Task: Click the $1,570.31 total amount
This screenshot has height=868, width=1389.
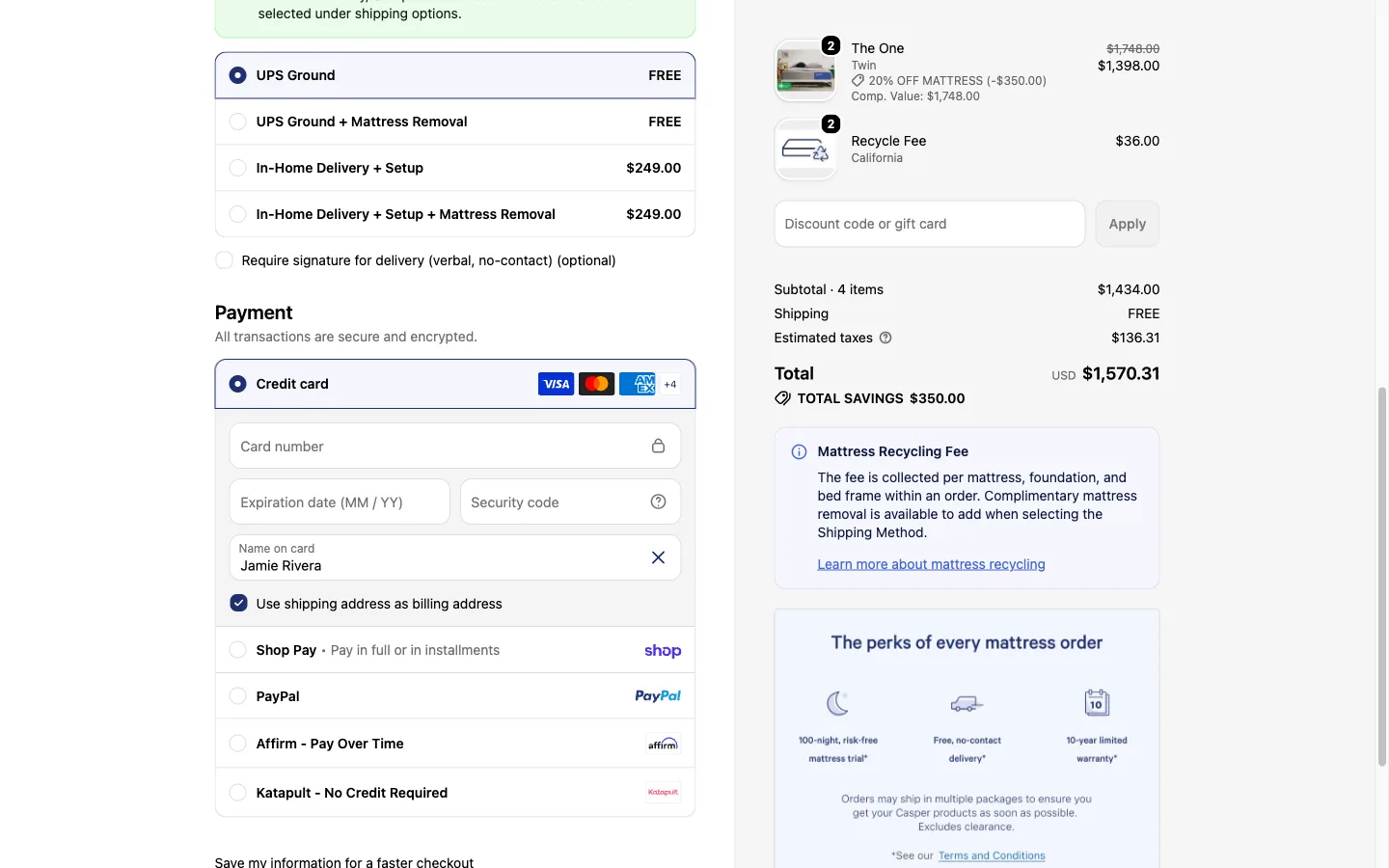Action: pos(1121,373)
